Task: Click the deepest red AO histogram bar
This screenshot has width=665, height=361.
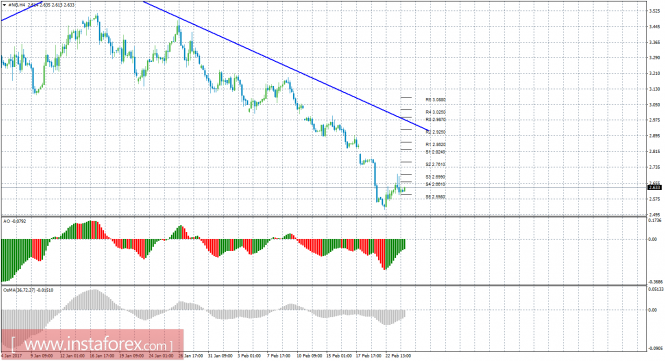Action: click(385, 255)
